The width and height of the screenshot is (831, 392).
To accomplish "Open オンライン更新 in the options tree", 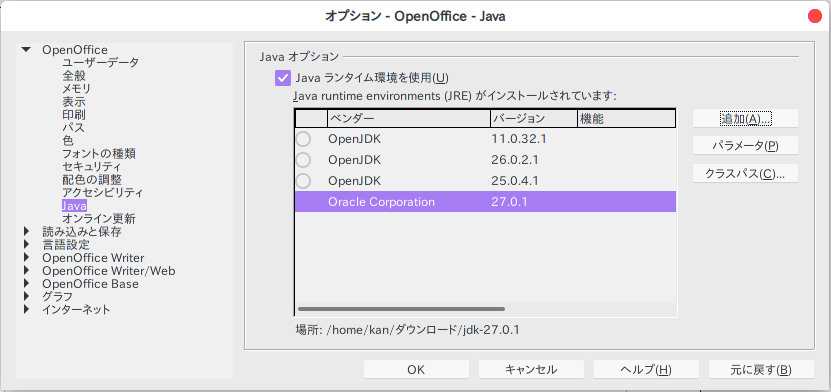I will point(99,219).
